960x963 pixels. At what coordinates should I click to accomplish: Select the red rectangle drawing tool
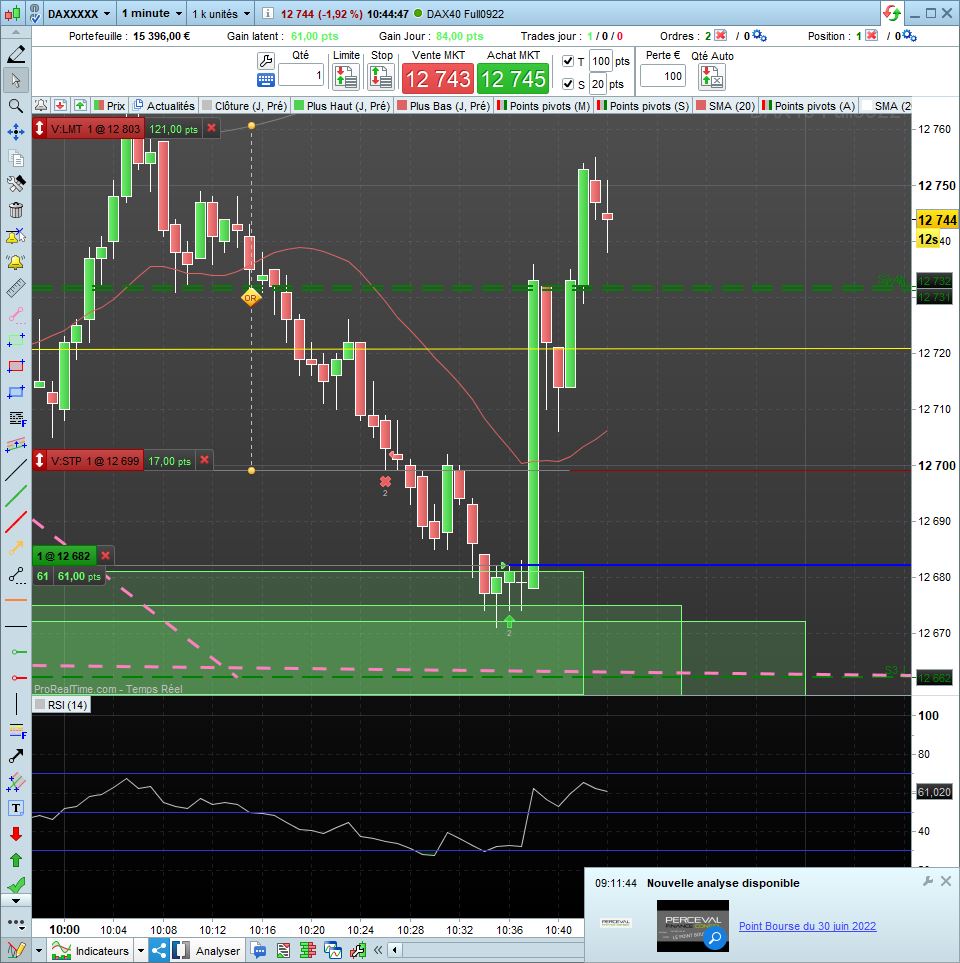(x=16, y=366)
